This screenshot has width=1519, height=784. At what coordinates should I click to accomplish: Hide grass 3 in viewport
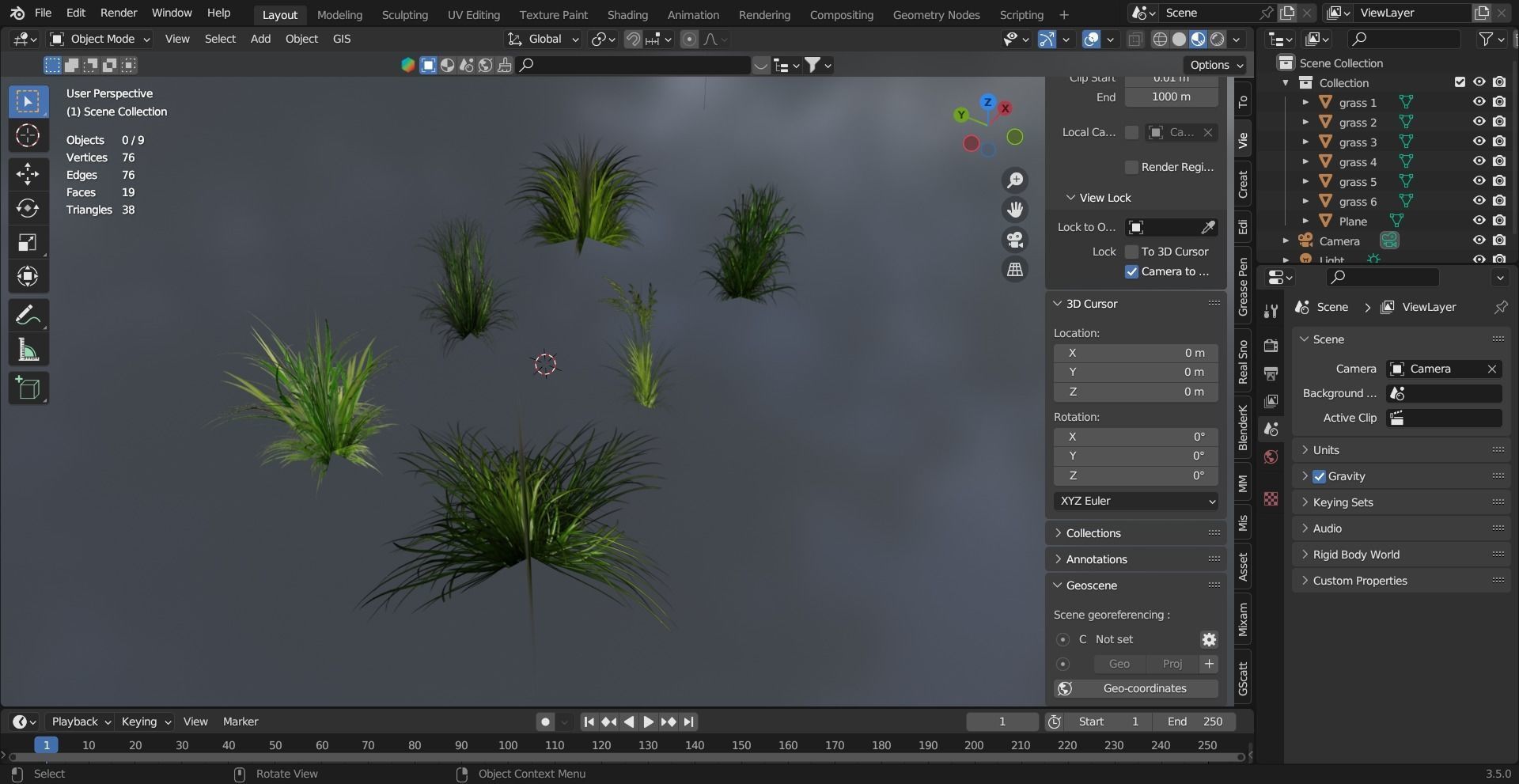1479,142
